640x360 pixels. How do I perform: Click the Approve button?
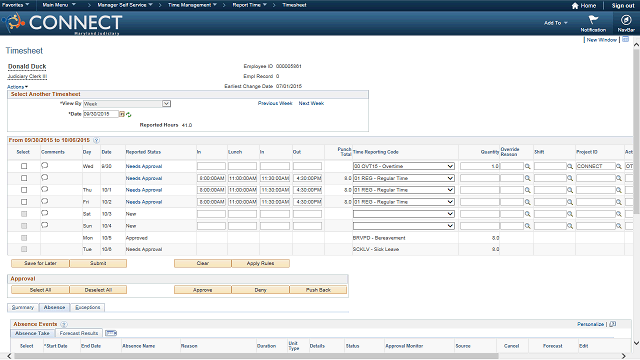tap(202, 290)
